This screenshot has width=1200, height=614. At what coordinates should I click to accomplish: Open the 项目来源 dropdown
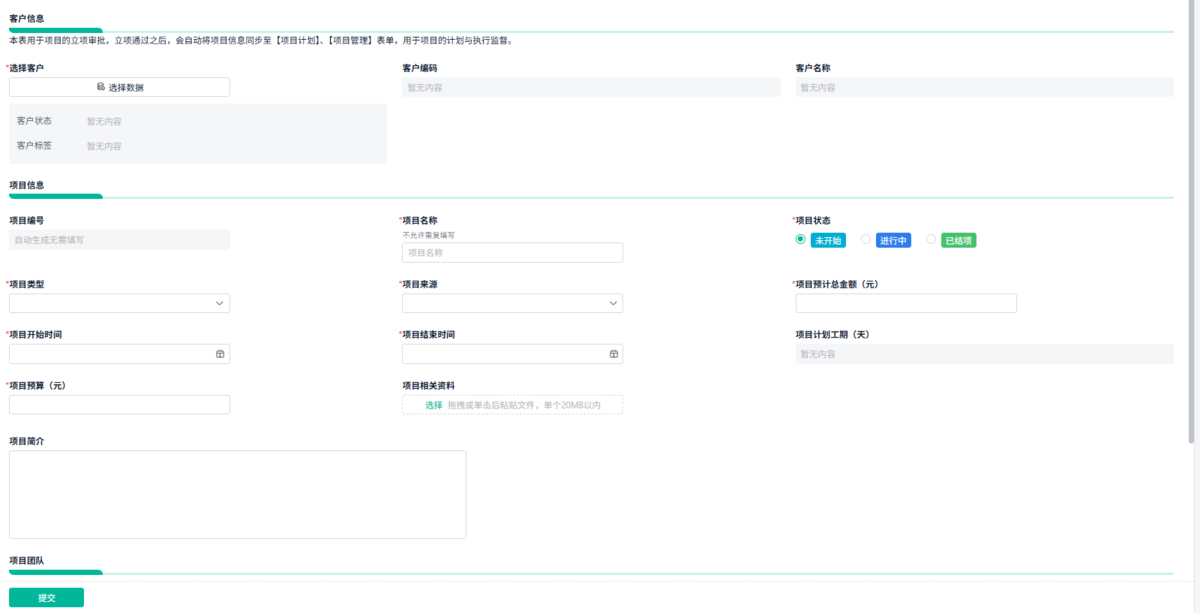click(x=512, y=303)
